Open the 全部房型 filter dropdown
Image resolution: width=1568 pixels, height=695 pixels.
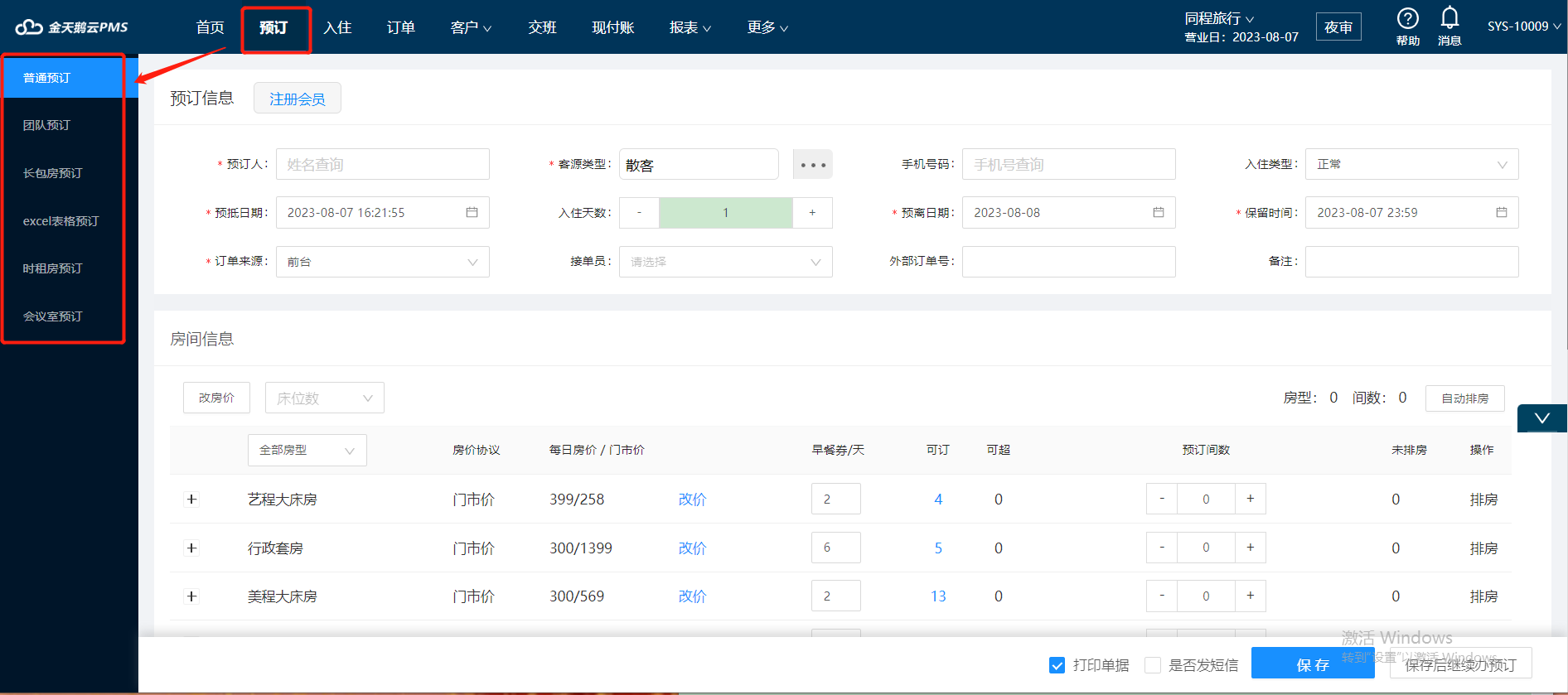click(307, 450)
